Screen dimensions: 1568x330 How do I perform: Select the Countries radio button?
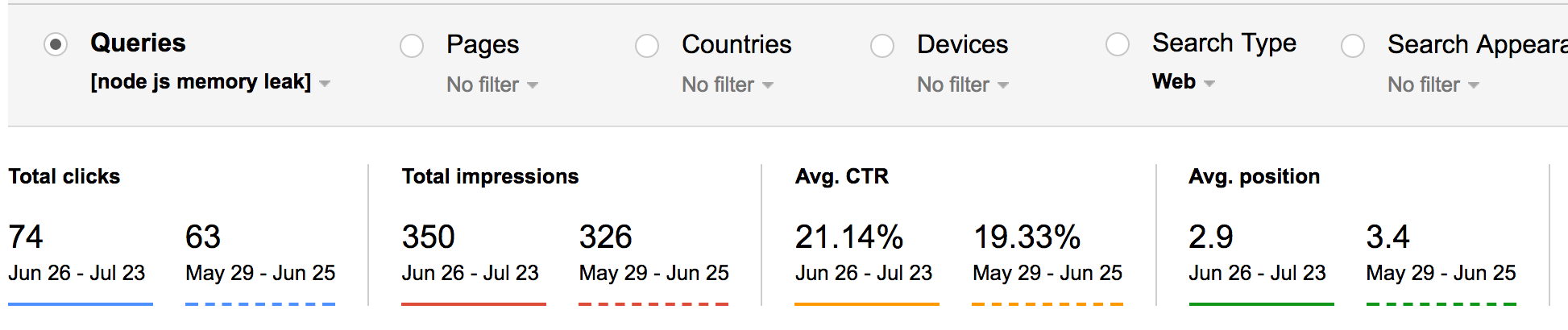[647, 46]
